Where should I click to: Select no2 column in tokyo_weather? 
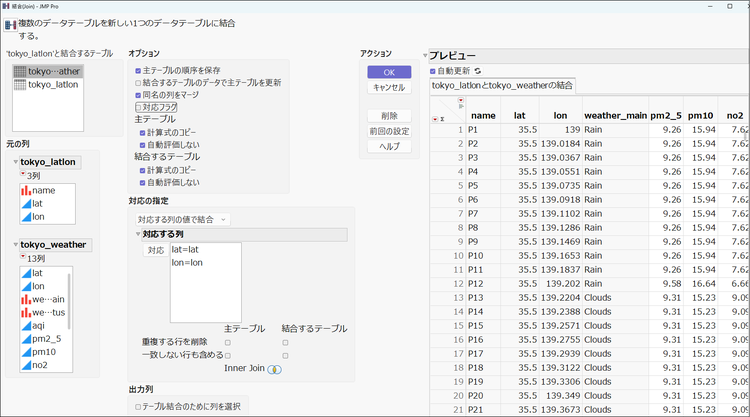point(44,365)
